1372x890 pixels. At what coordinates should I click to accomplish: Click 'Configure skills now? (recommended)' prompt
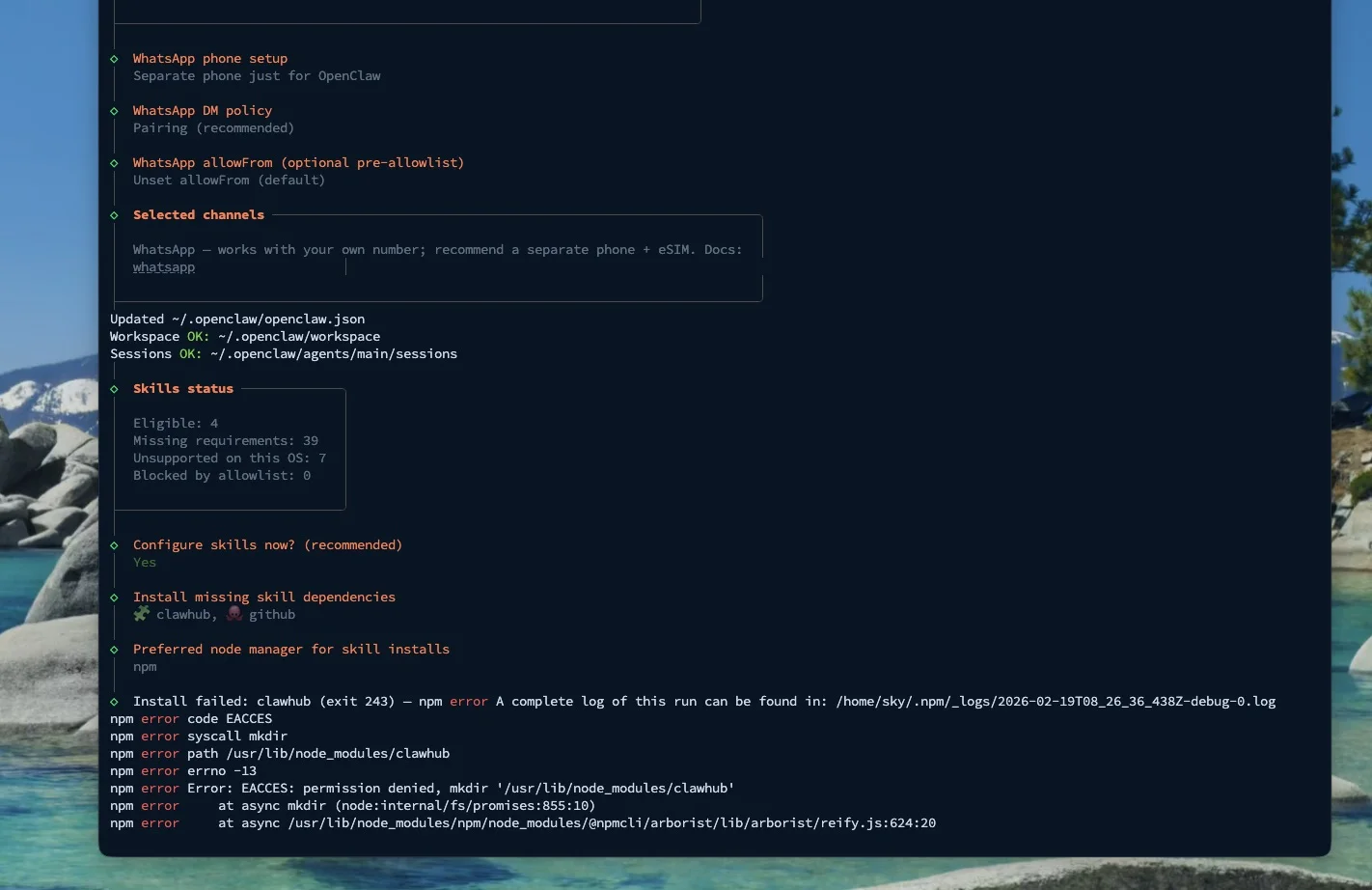click(x=267, y=545)
